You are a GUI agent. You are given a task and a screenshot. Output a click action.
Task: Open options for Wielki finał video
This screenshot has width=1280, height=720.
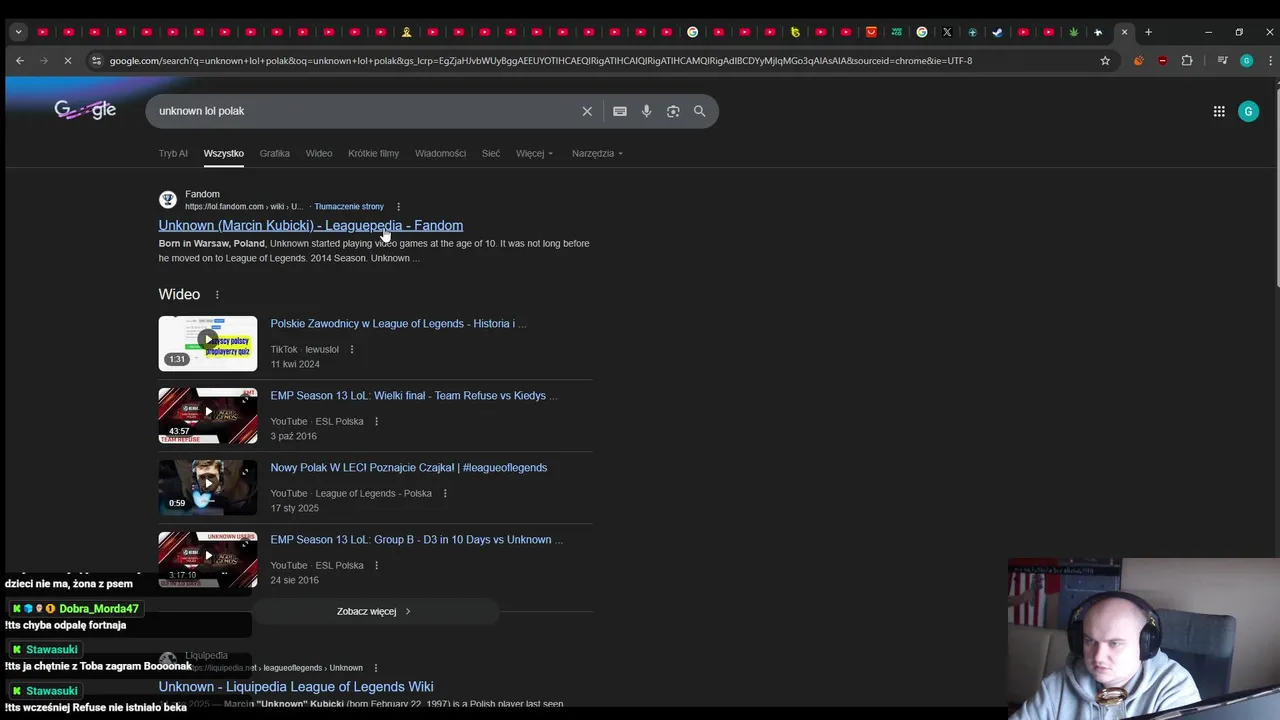[x=376, y=421]
